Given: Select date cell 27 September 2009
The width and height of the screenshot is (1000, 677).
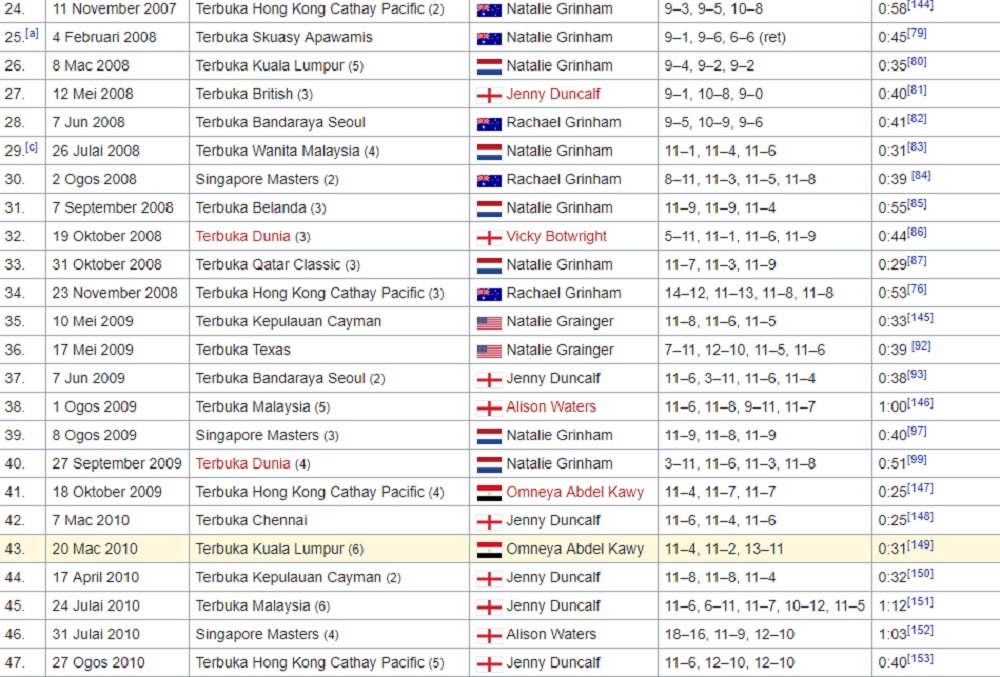Looking at the screenshot, I should 117,463.
